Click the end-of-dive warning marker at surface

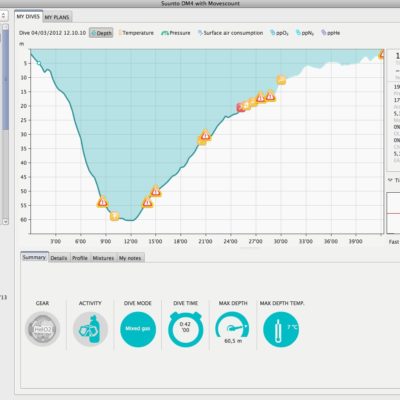(382, 54)
